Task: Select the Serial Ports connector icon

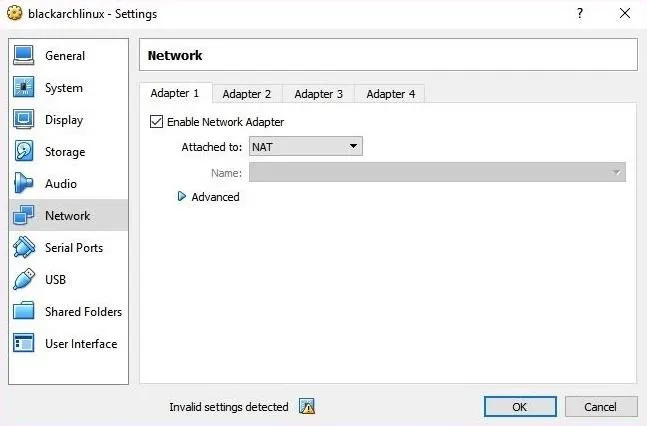Action: coord(24,247)
